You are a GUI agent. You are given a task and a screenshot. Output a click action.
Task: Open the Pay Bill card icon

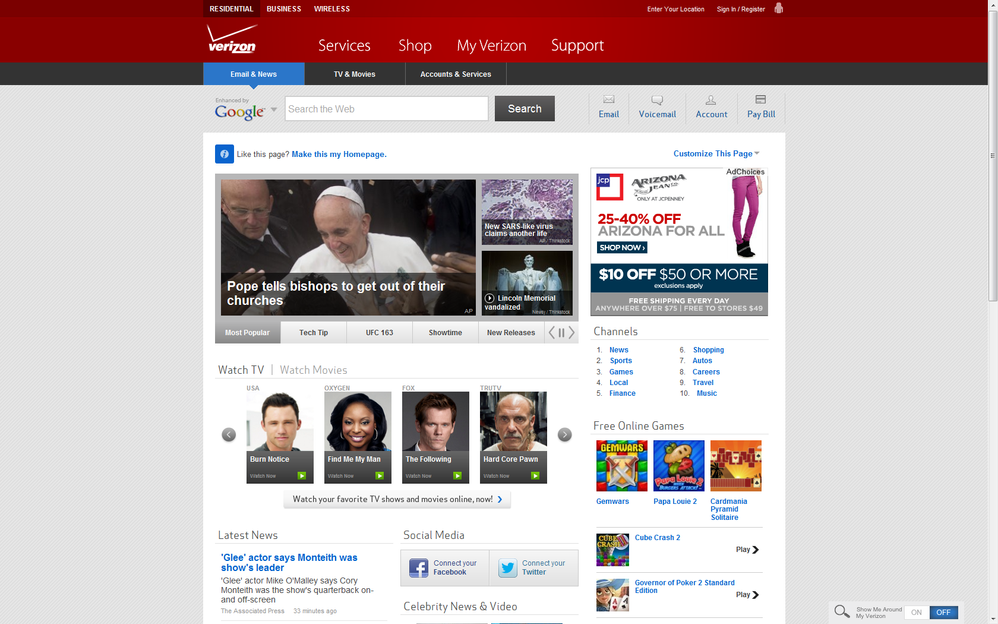[x=761, y=100]
